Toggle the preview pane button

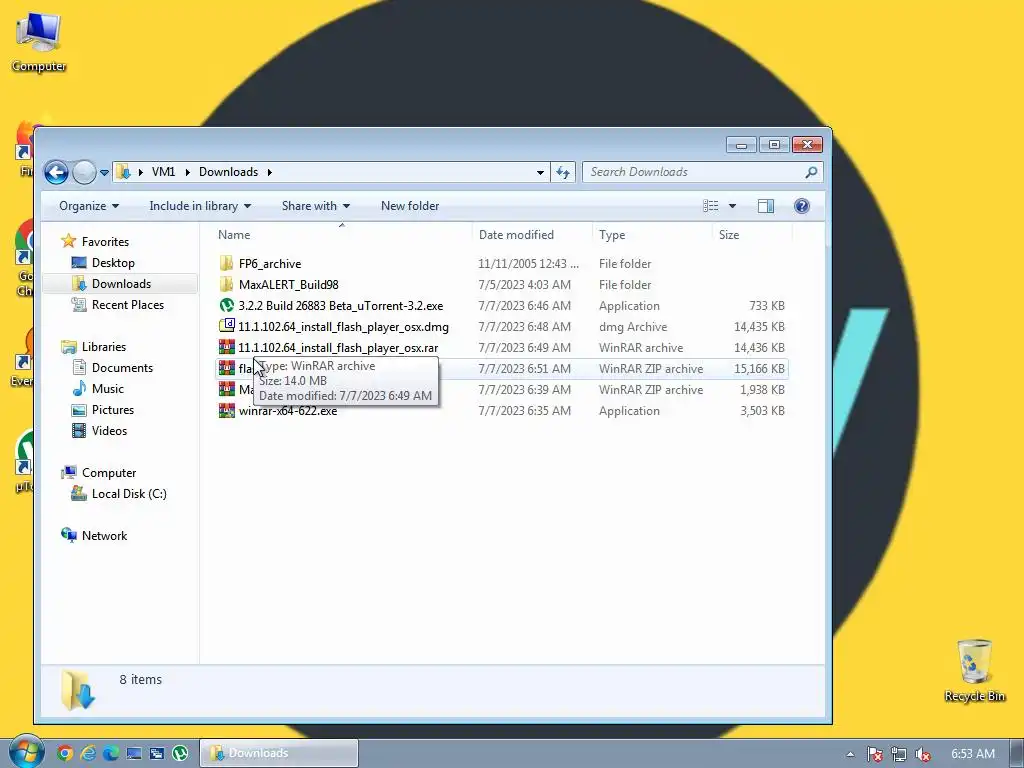[x=765, y=206]
